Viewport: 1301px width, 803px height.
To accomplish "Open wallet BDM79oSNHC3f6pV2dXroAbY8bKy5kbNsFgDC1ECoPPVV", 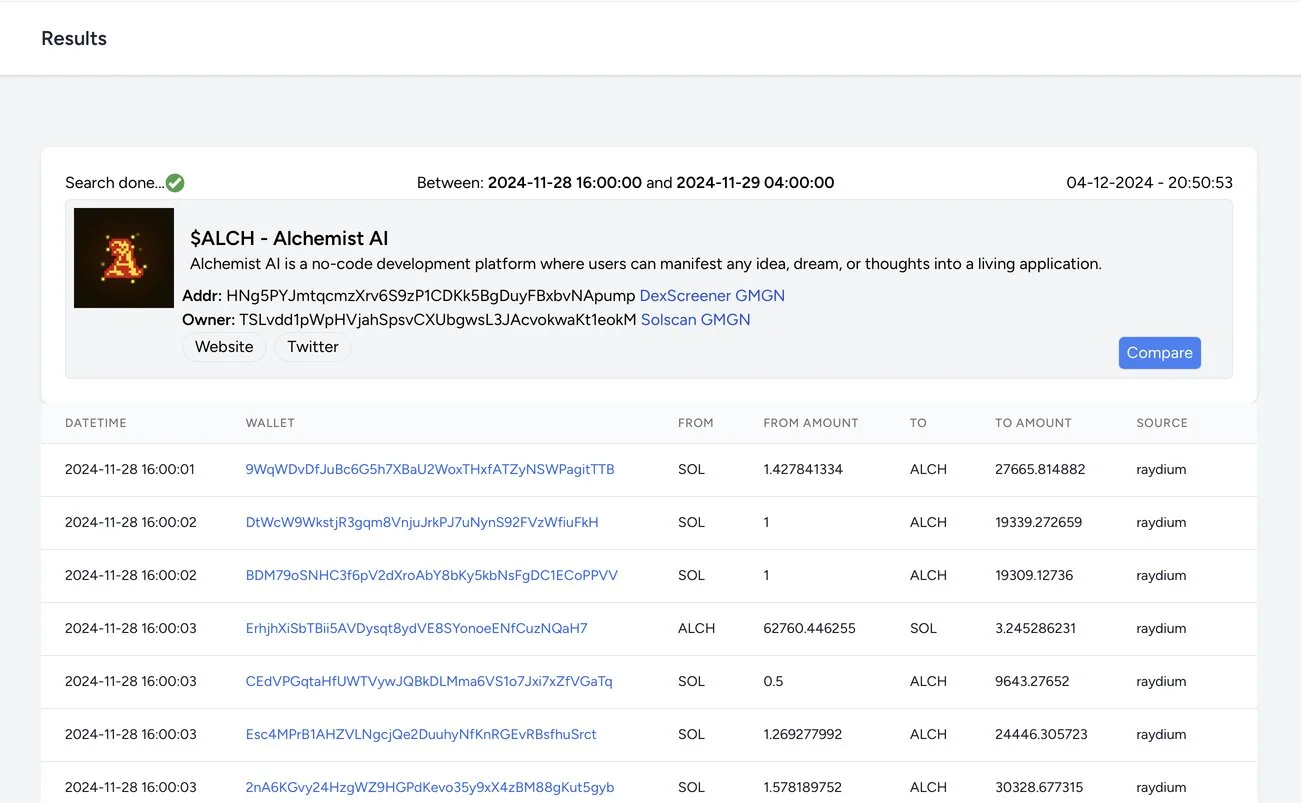I will (432, 575).
